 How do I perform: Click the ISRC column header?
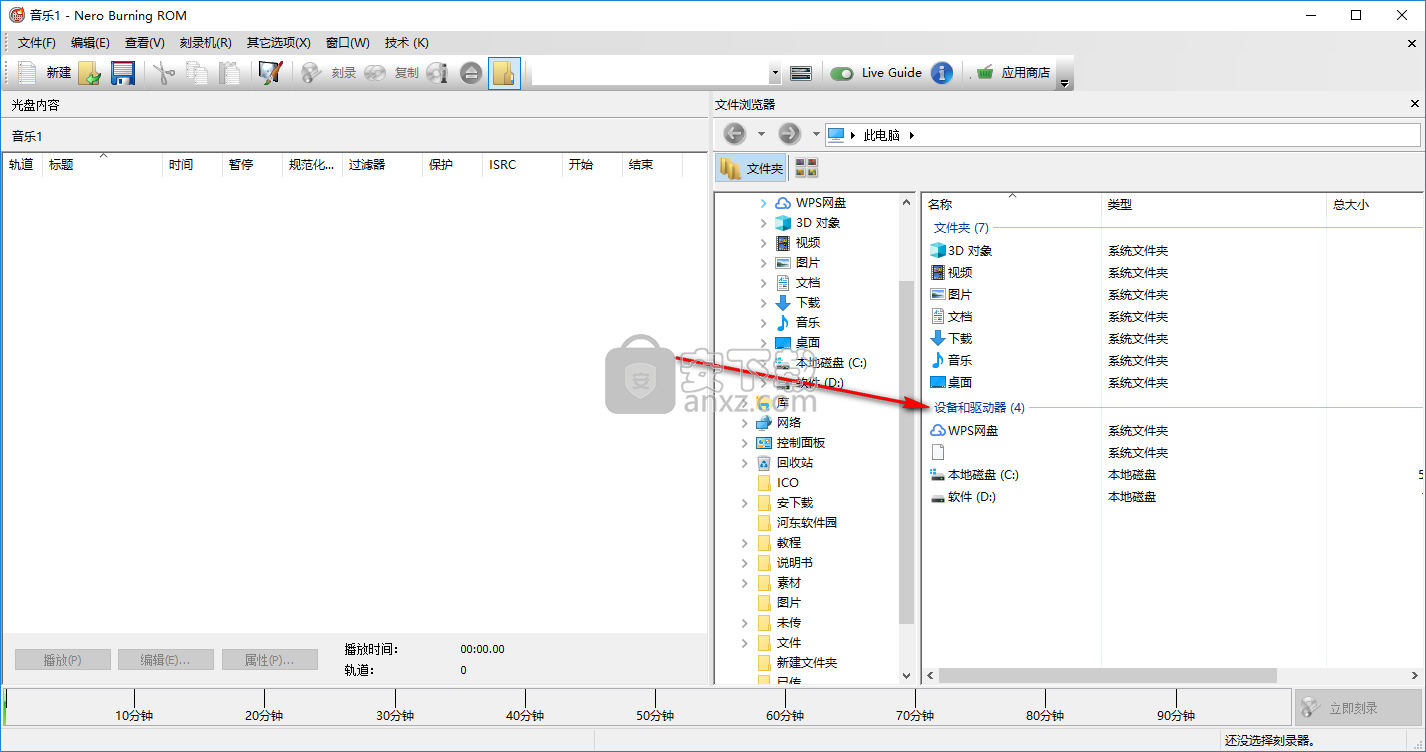(x=522, y=165)
